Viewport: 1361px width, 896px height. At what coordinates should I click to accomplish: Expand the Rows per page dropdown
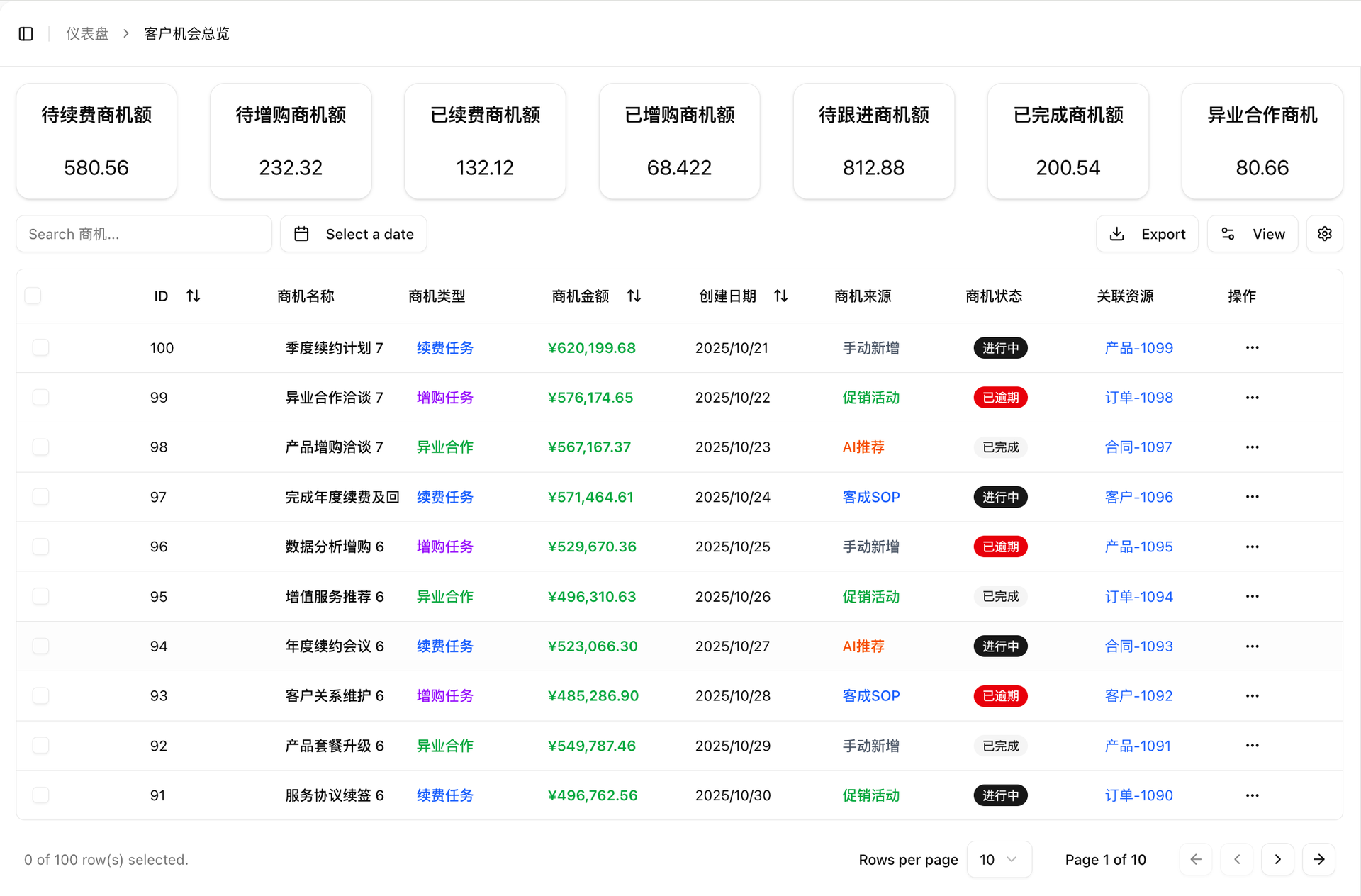pos(998,859)
